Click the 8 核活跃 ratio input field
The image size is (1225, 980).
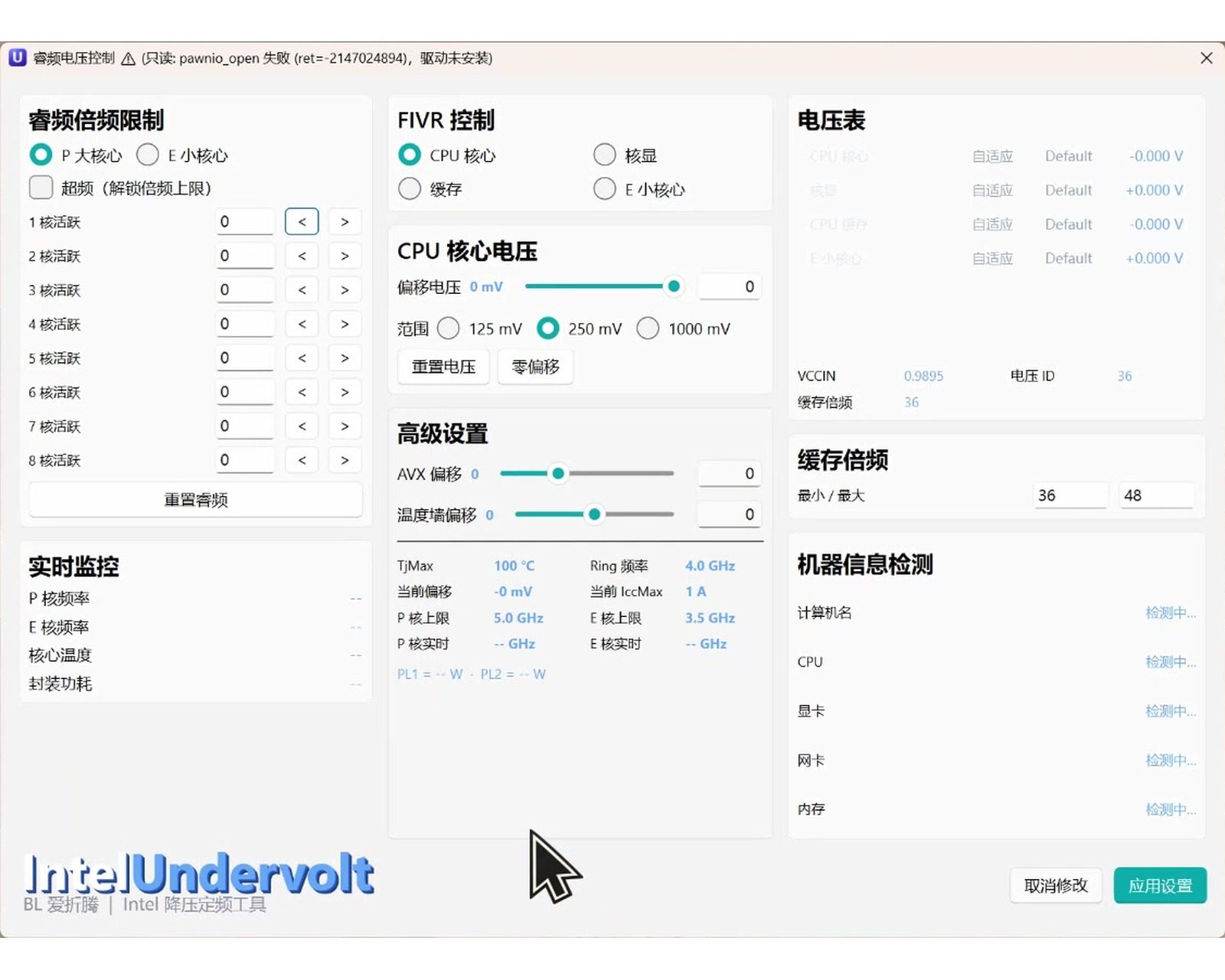point(245,460)
